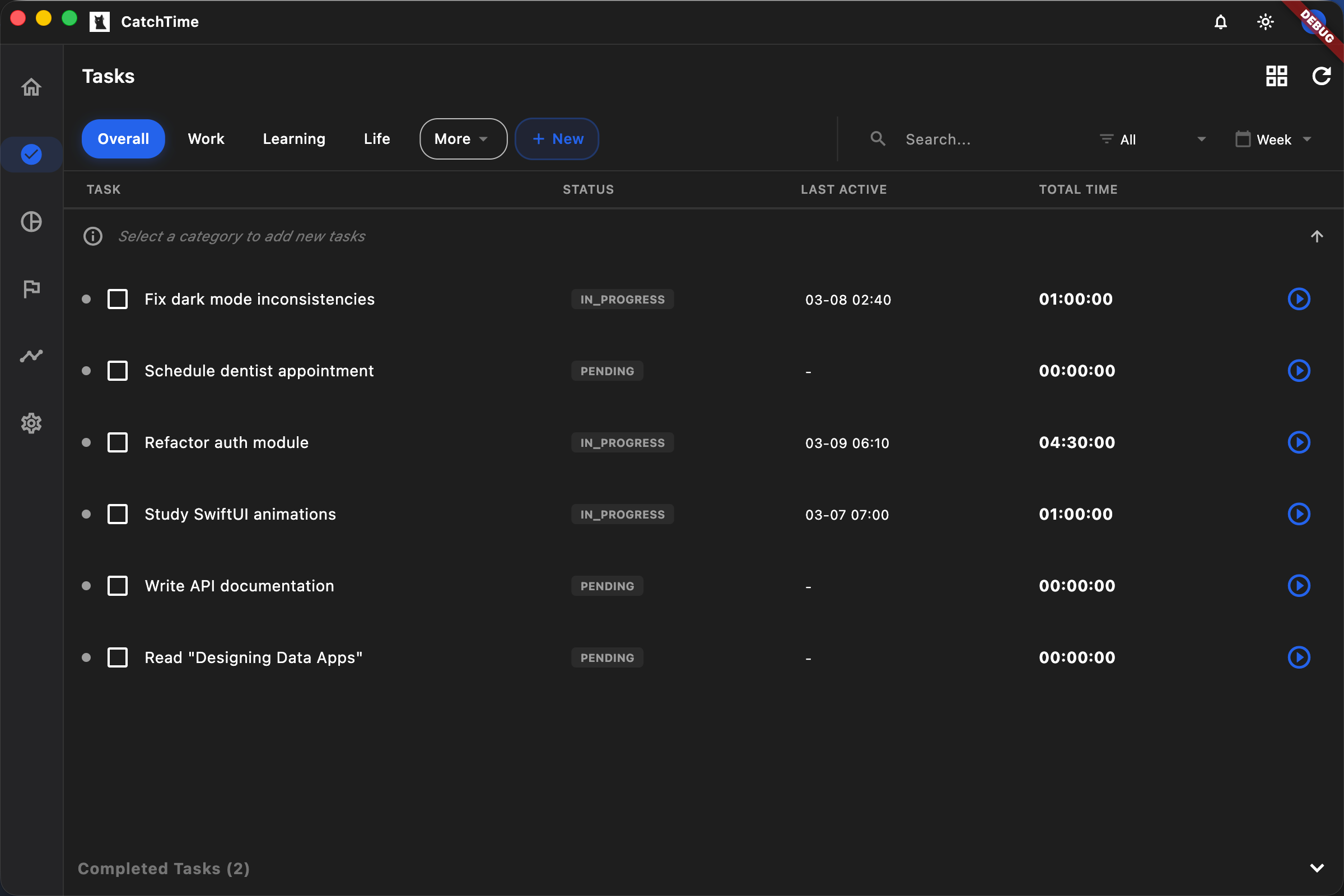The height and width of the screenshot is (896, 1344).
Task: Toggle light mode with the sun icon
Action: point(1265,22)
